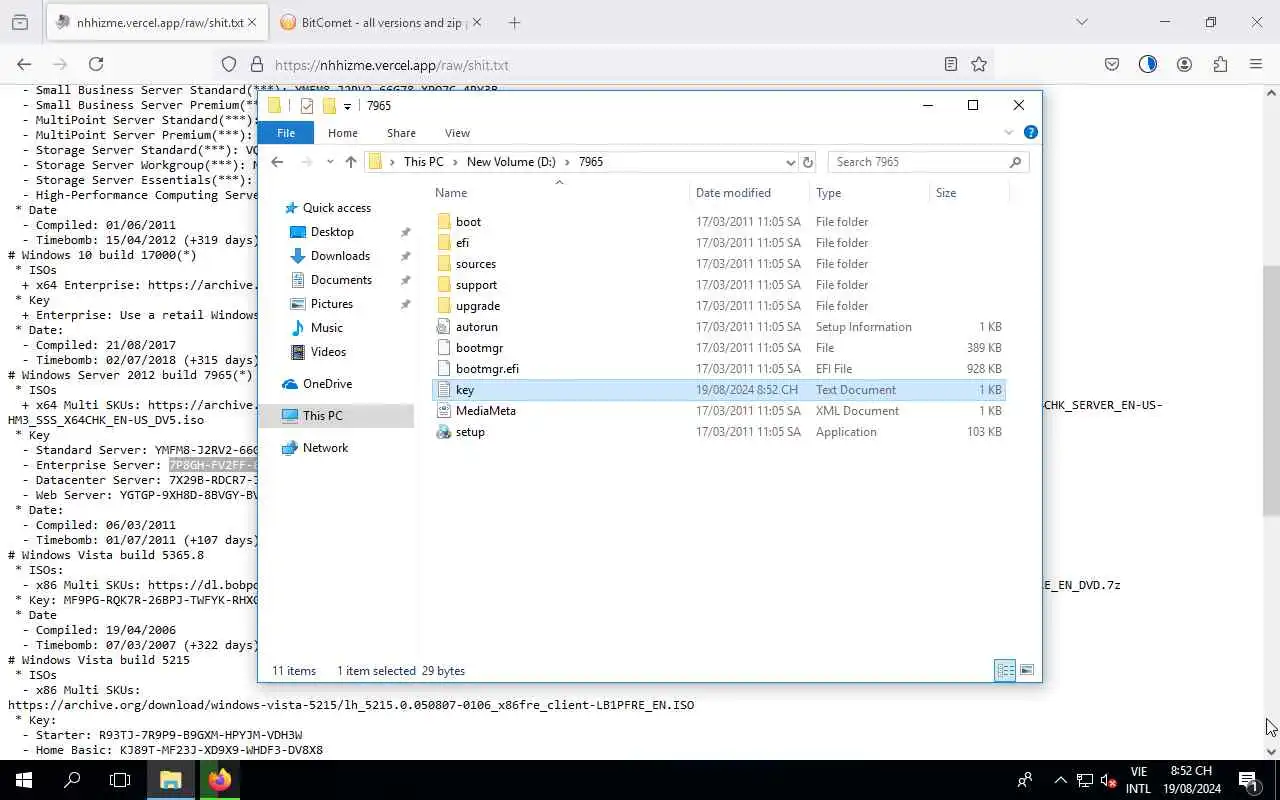Select Quick access in navigation pane

(337, 208)
